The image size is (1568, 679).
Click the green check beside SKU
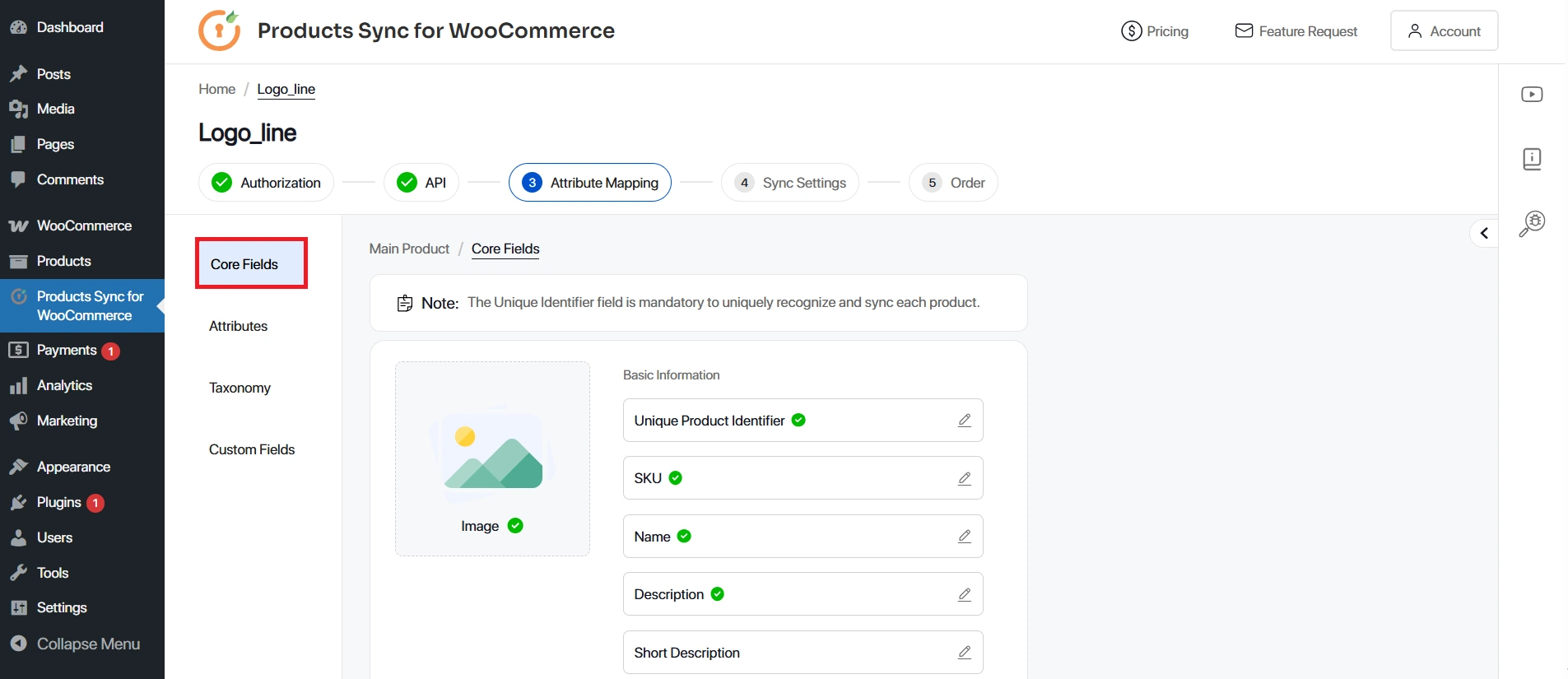tap(676, 477)
